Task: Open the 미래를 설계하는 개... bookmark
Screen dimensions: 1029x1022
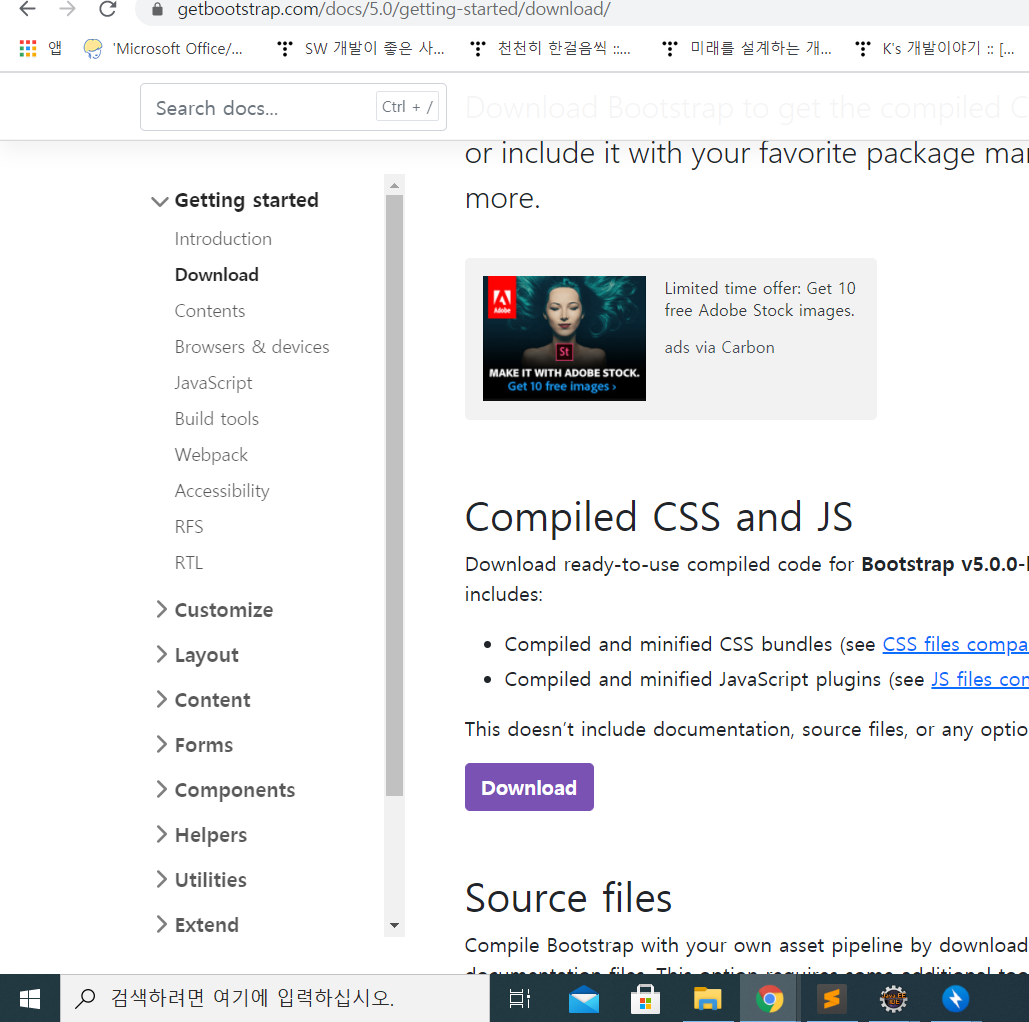Action: (747, 49)
